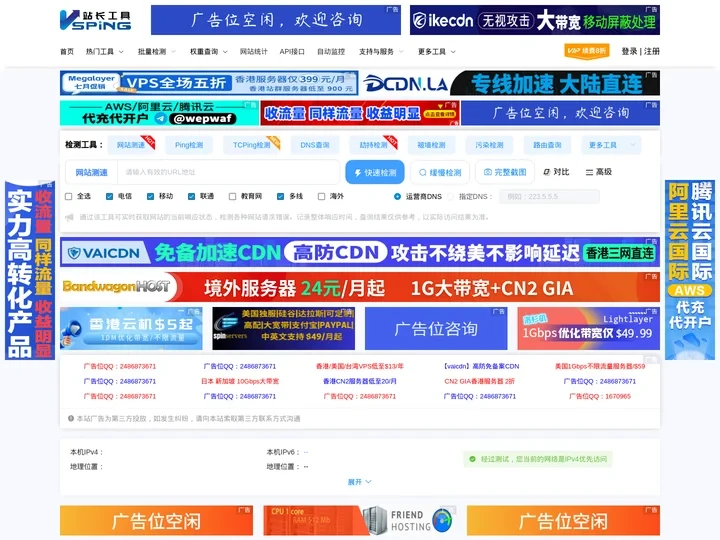
Task: Select the 劫持检测 tool tab
Action: click(x=373, y=145)
